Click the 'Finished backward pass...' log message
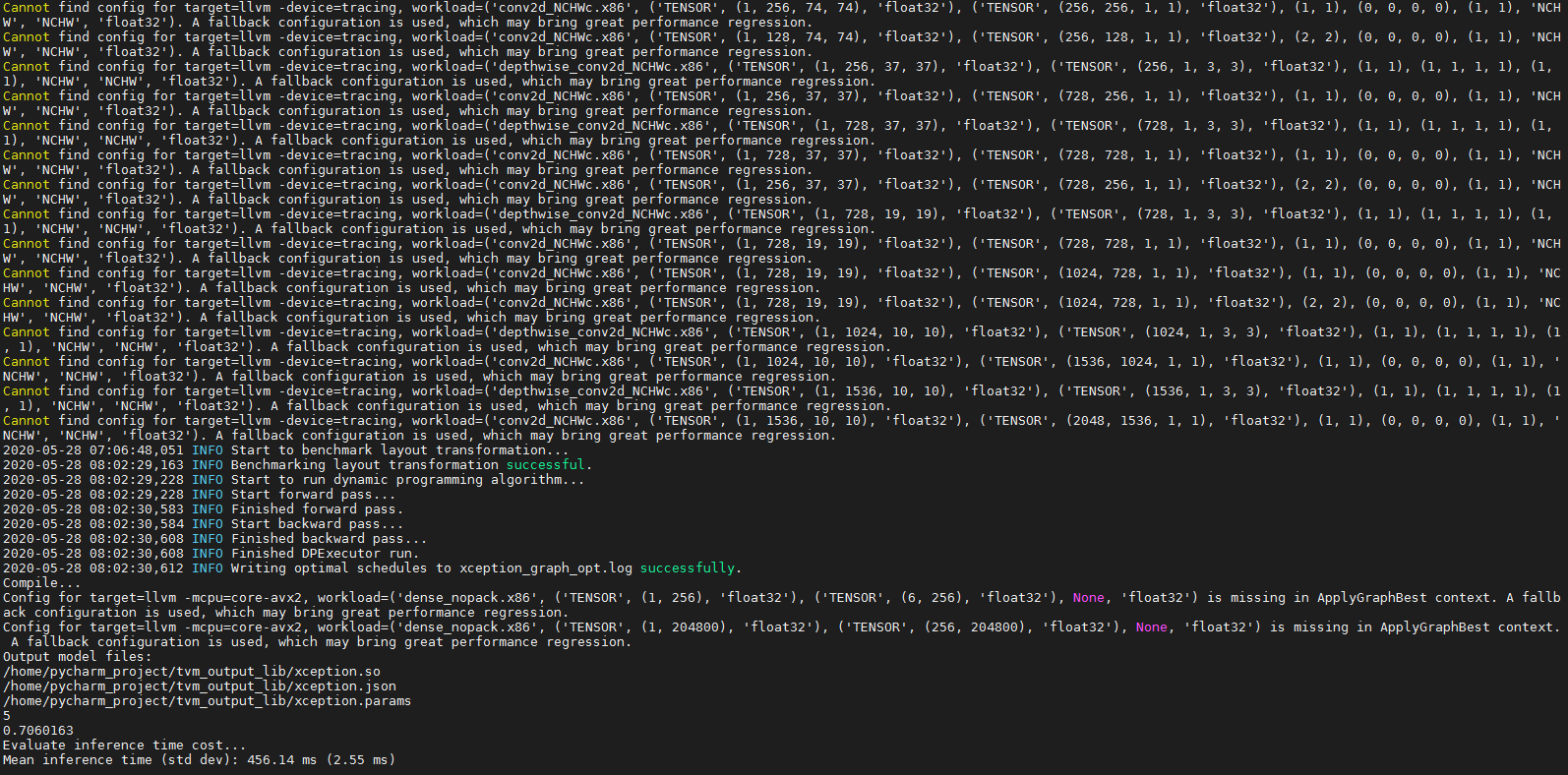1568x775 pixels. (x=329, y=539)
